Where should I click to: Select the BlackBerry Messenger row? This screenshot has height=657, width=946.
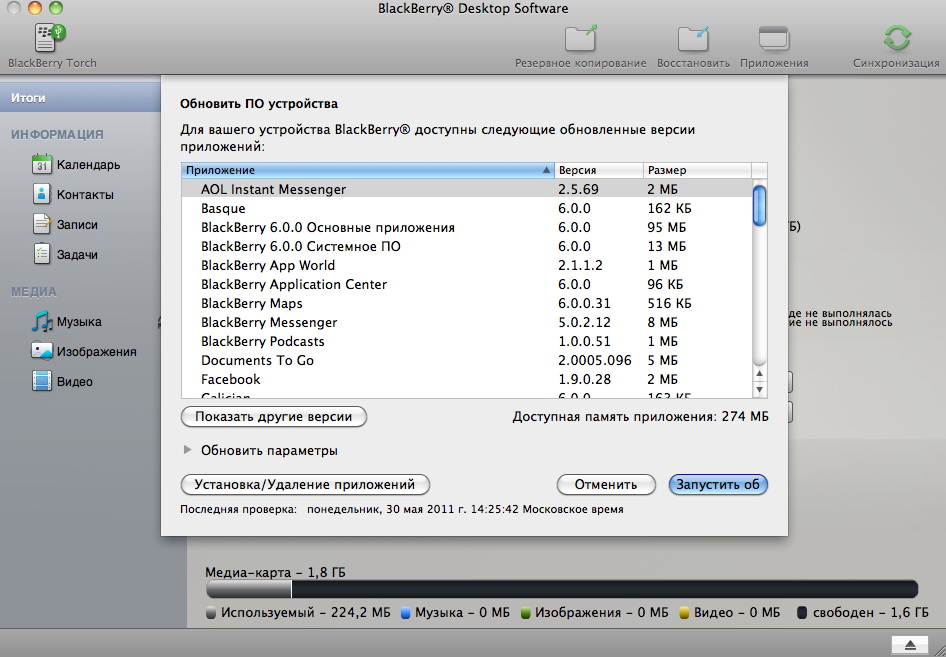[x=467, y=323]
